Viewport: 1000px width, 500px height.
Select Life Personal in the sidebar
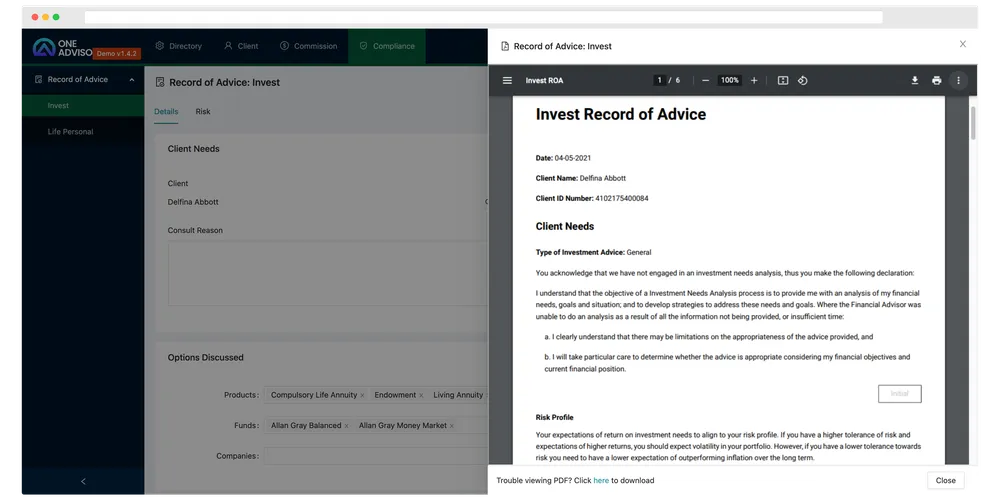tap(83, 132)
